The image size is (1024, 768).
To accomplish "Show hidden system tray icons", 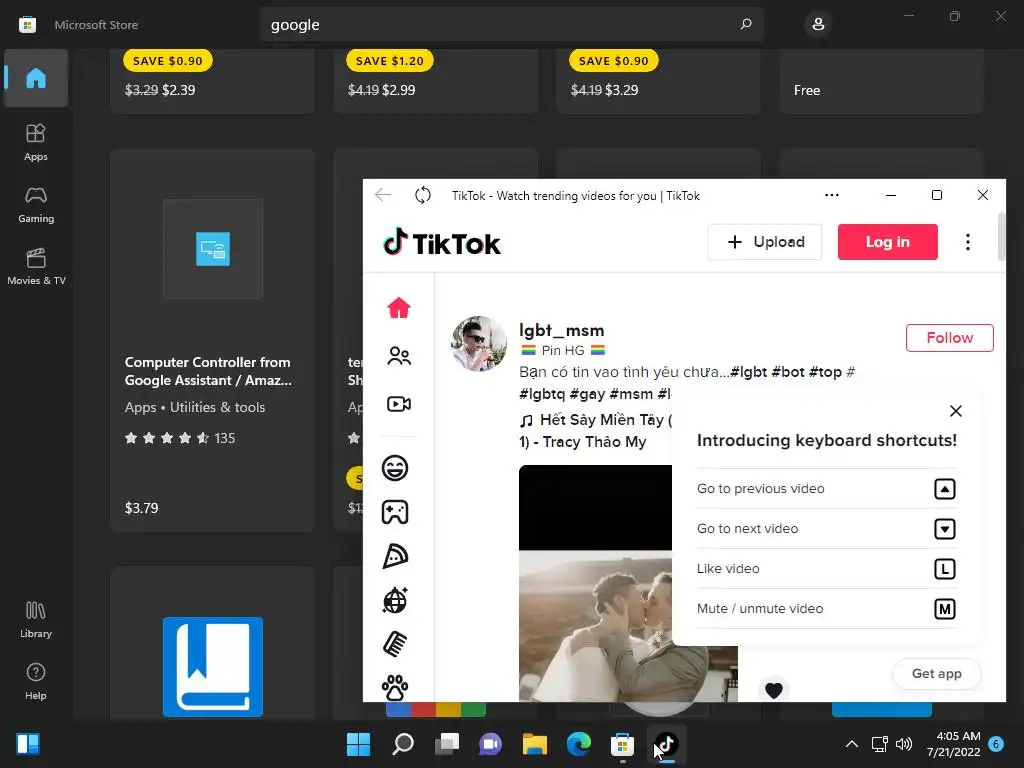I will point(852,744).
